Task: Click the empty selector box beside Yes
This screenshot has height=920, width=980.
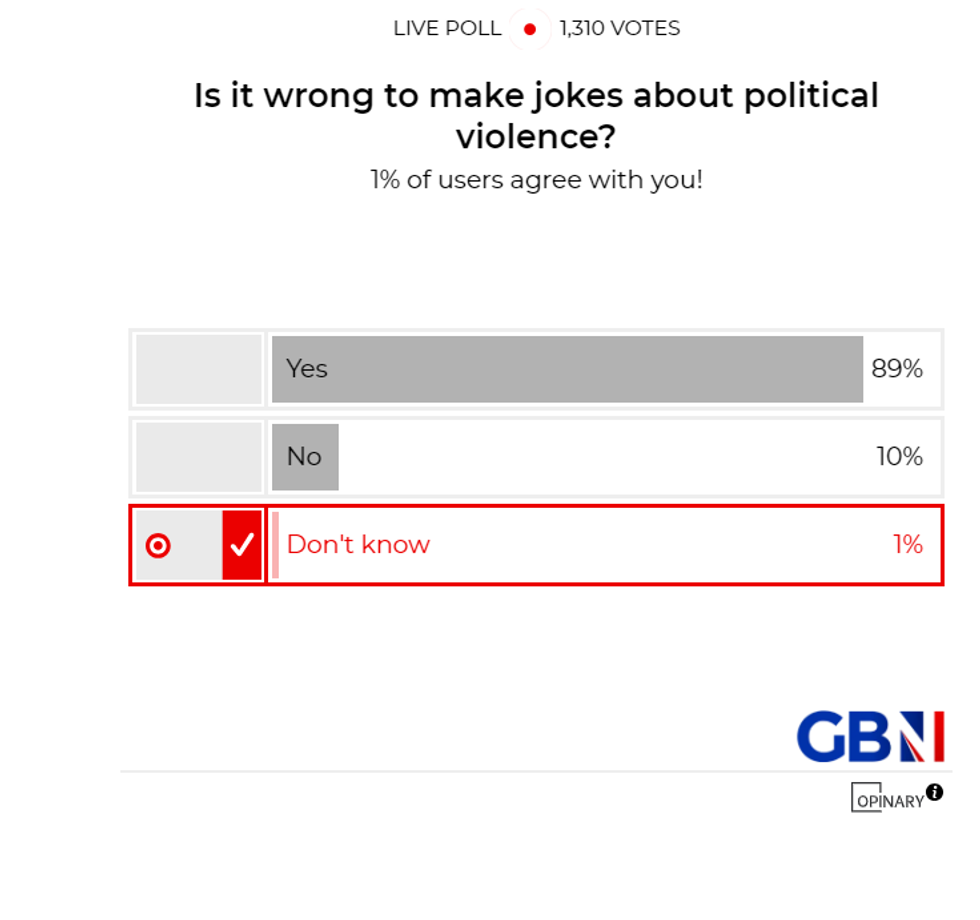Action: 197,369
